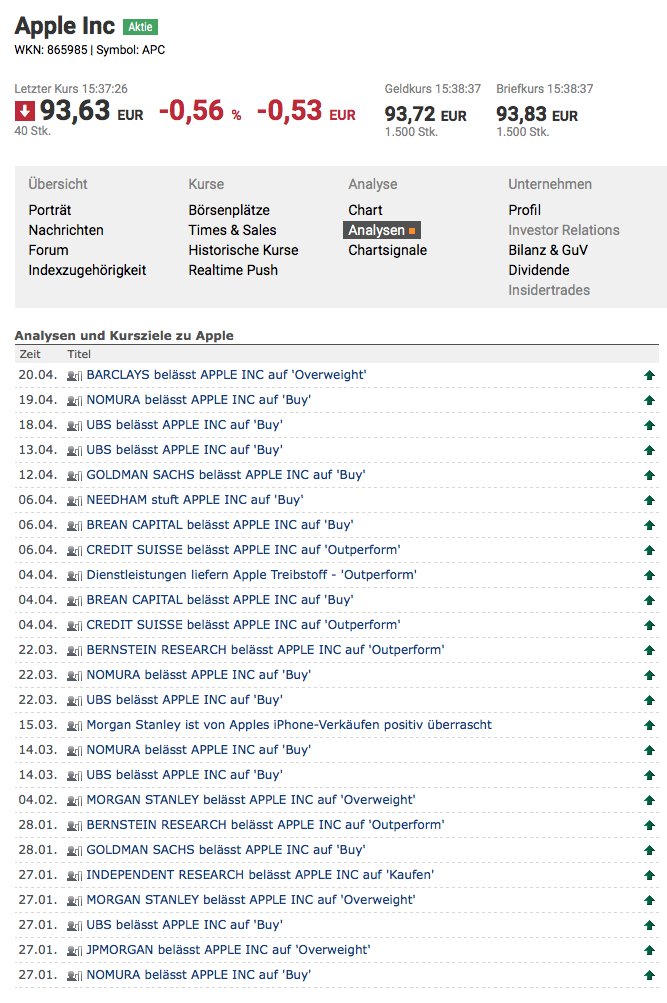
Task: Open Profil under Unternehmen
Action: pyautogui.click(x=524, y=210)
